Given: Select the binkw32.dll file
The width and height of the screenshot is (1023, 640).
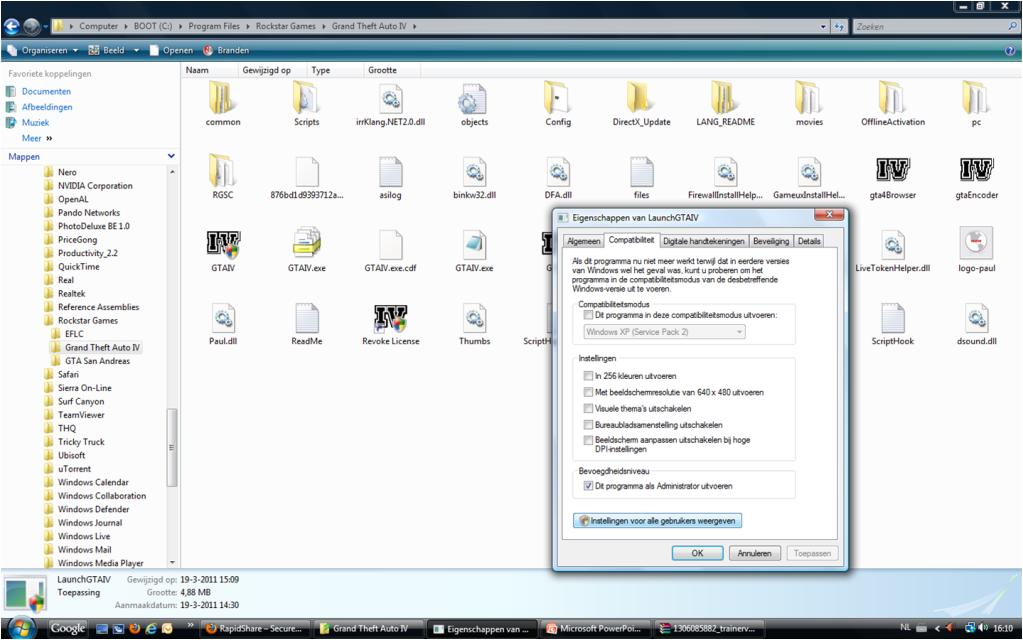Looking at the screenshot, I should (x=474, y=172).
